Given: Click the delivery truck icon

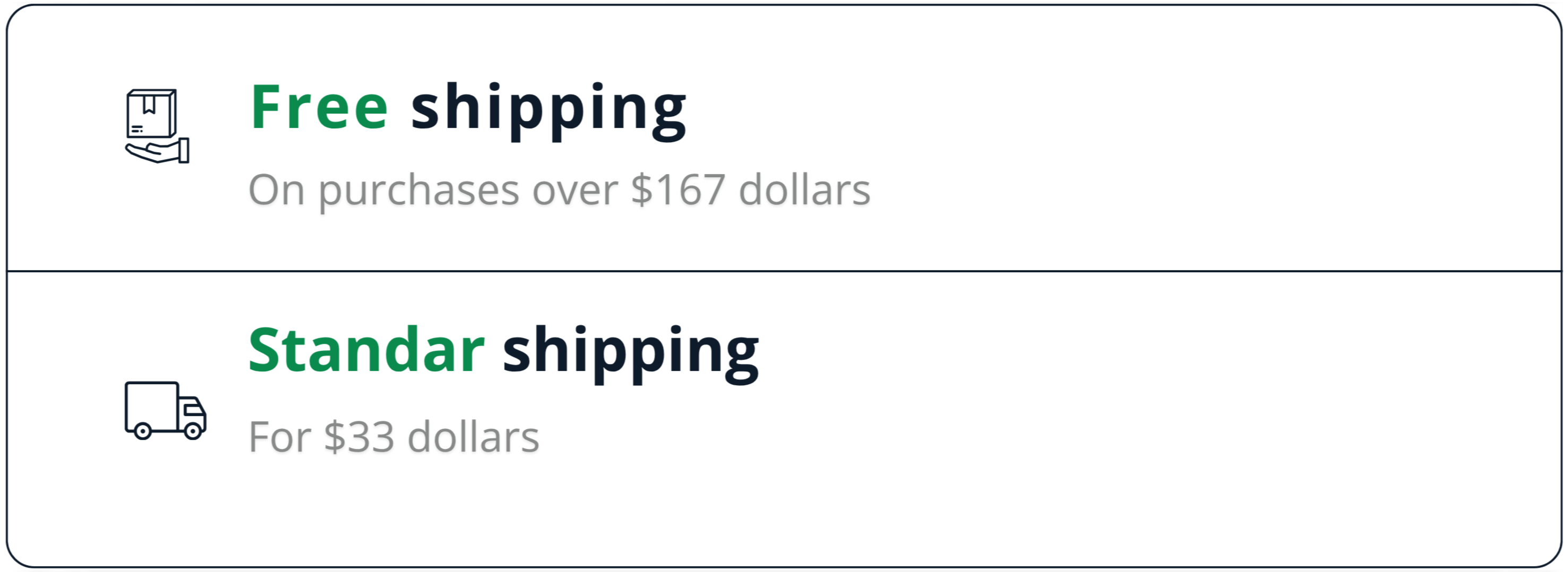Looking at the screenshot, I should pyautogui.click(x=165, y=410).
